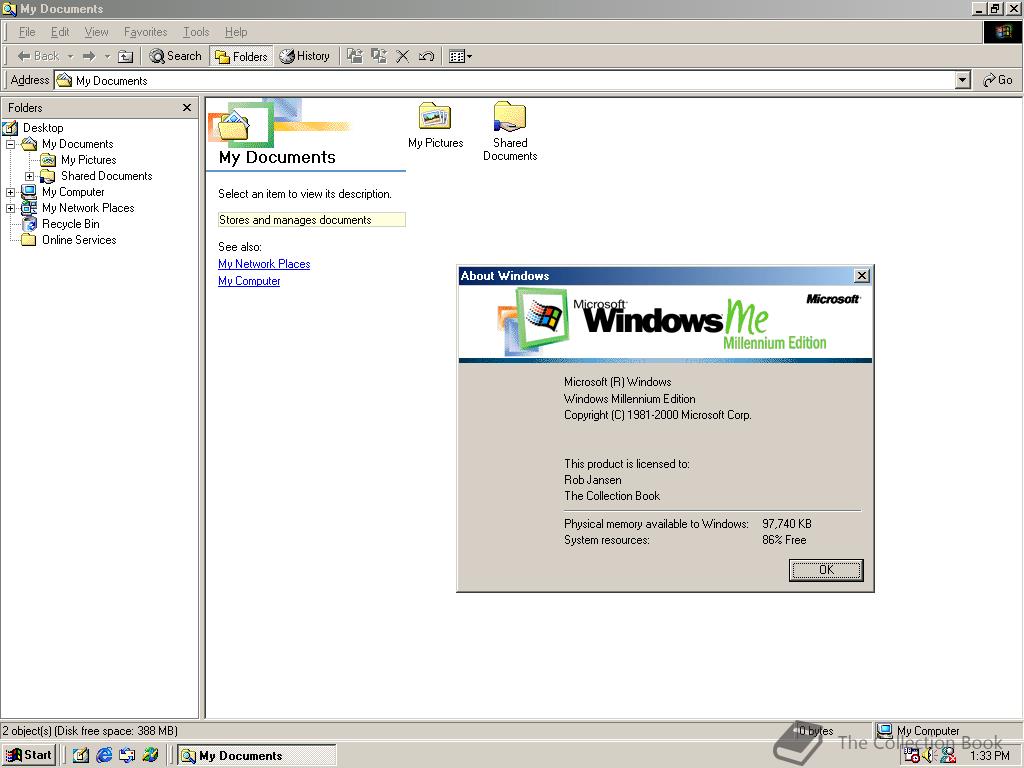Open the Tools menu
Screen dimensions: 1024x768
point(196,32)
